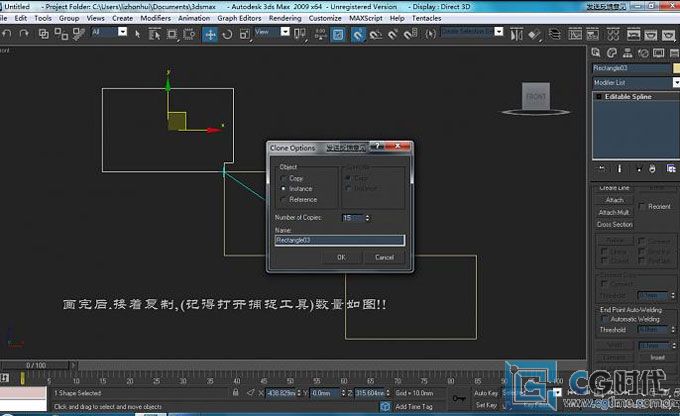Open the Rendering menu
This screenshot has height=416, width=680.
285,18
